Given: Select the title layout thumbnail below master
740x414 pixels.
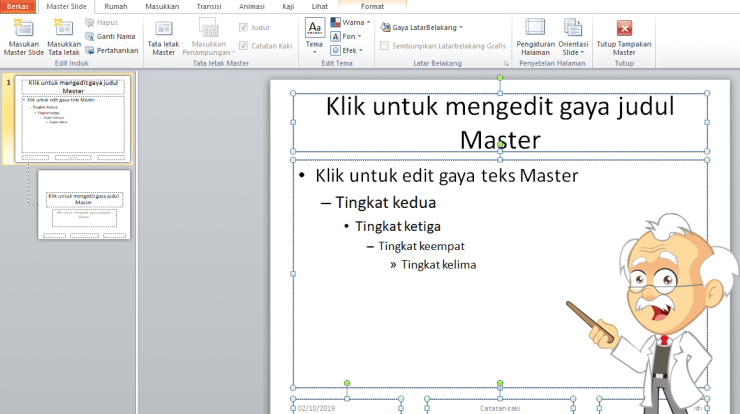Looking at the screenshot, I should (84, 204).
